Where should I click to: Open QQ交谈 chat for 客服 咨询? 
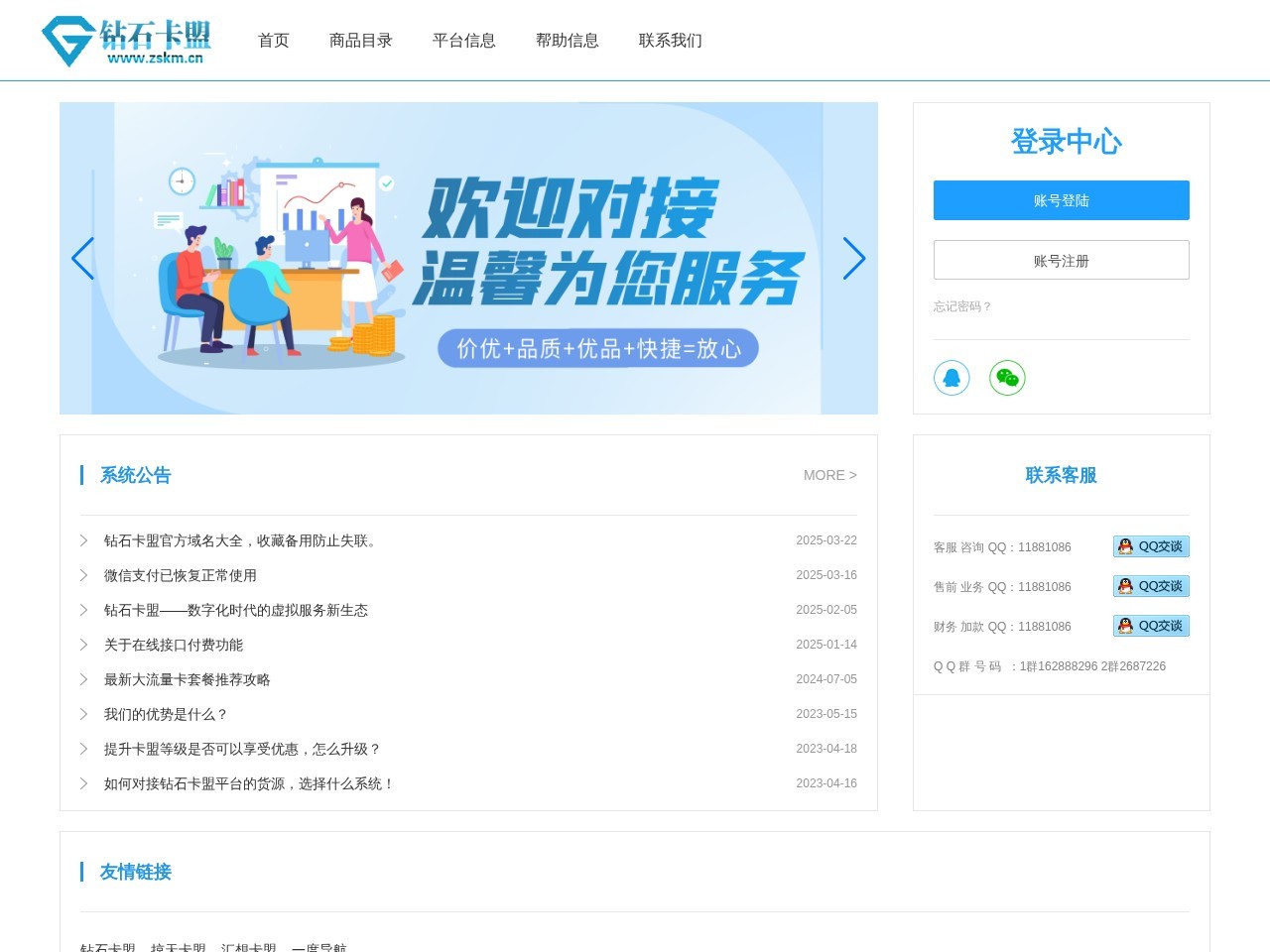tap(1151, 546)
